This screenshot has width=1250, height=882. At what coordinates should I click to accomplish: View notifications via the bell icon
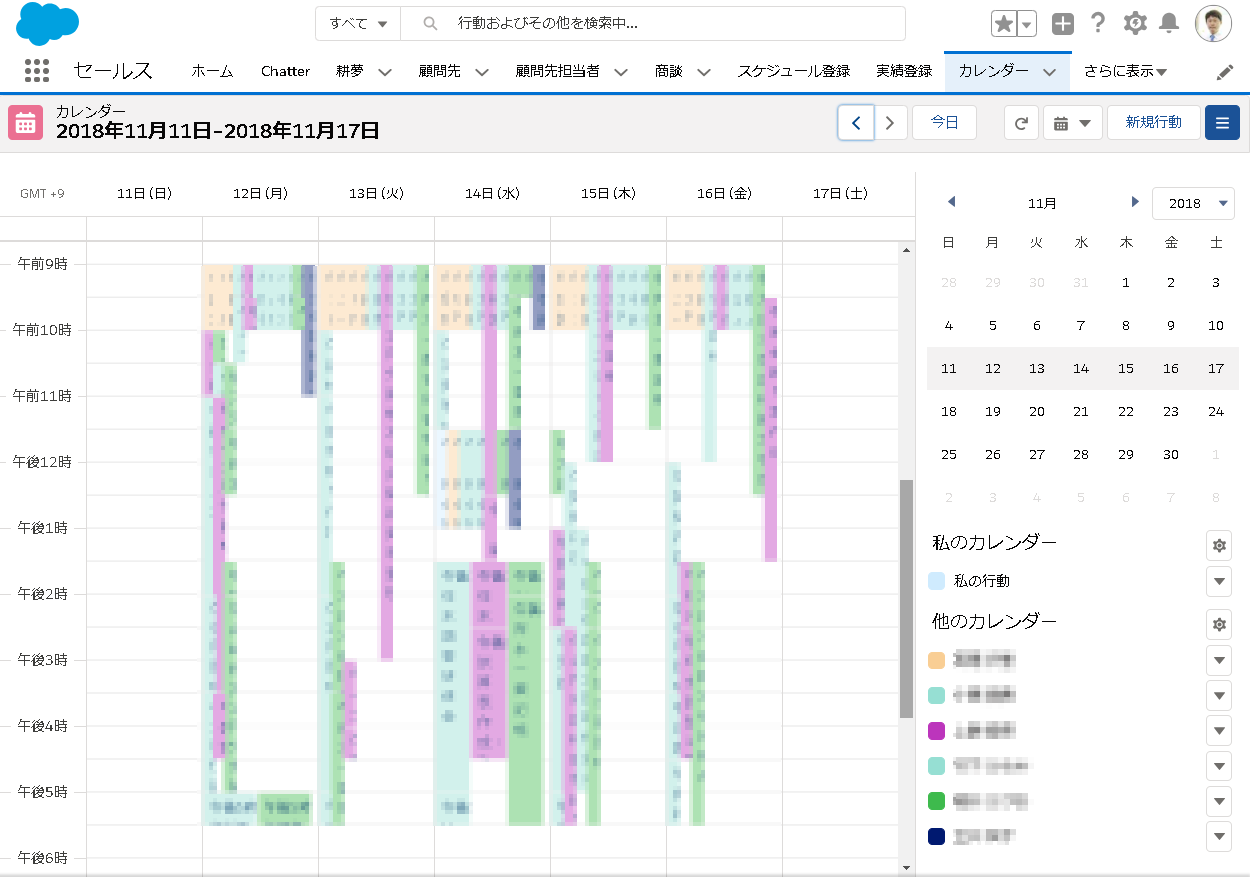(1170, 22)
